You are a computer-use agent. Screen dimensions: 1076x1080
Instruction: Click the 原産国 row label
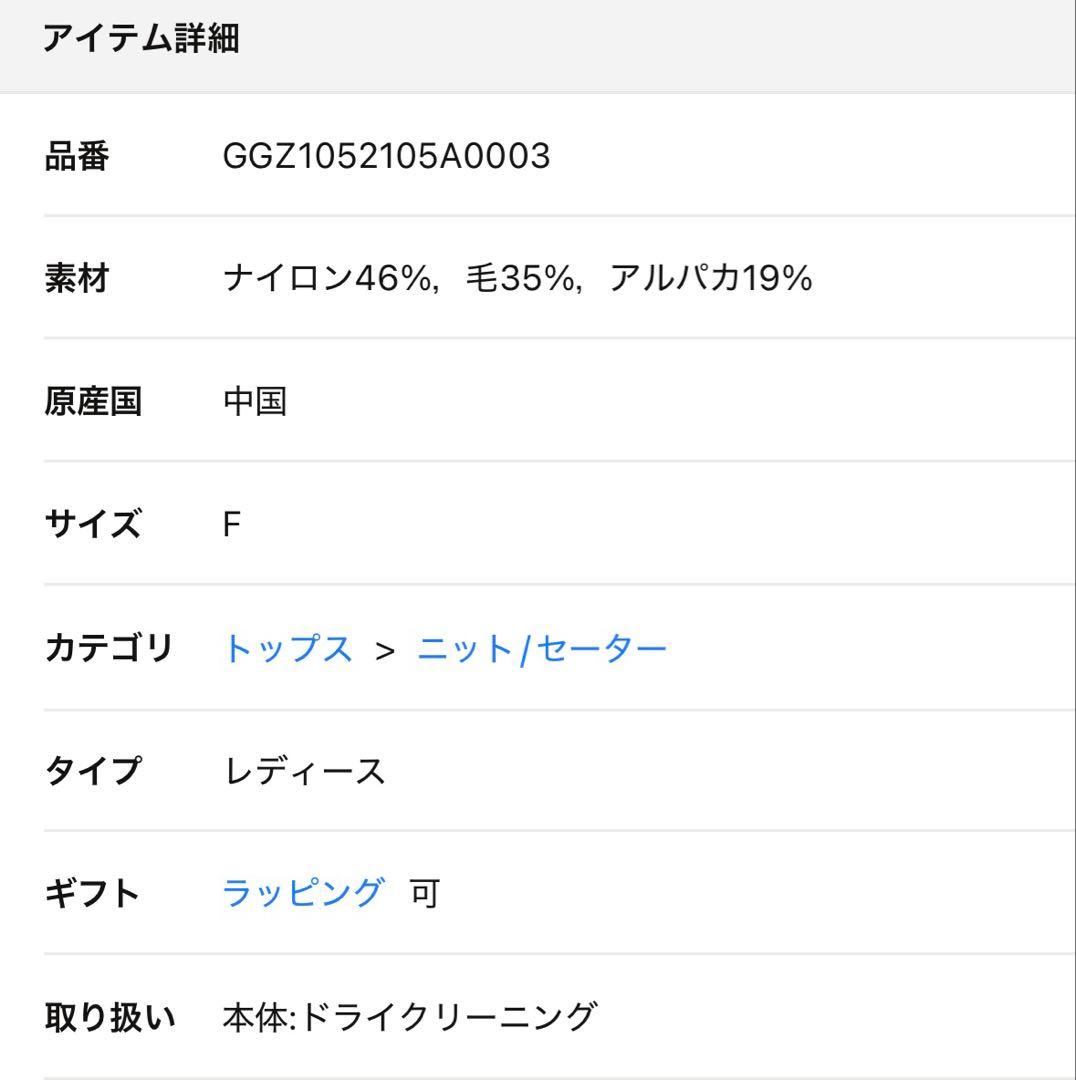pyautogui.click(x=93, y=401)
